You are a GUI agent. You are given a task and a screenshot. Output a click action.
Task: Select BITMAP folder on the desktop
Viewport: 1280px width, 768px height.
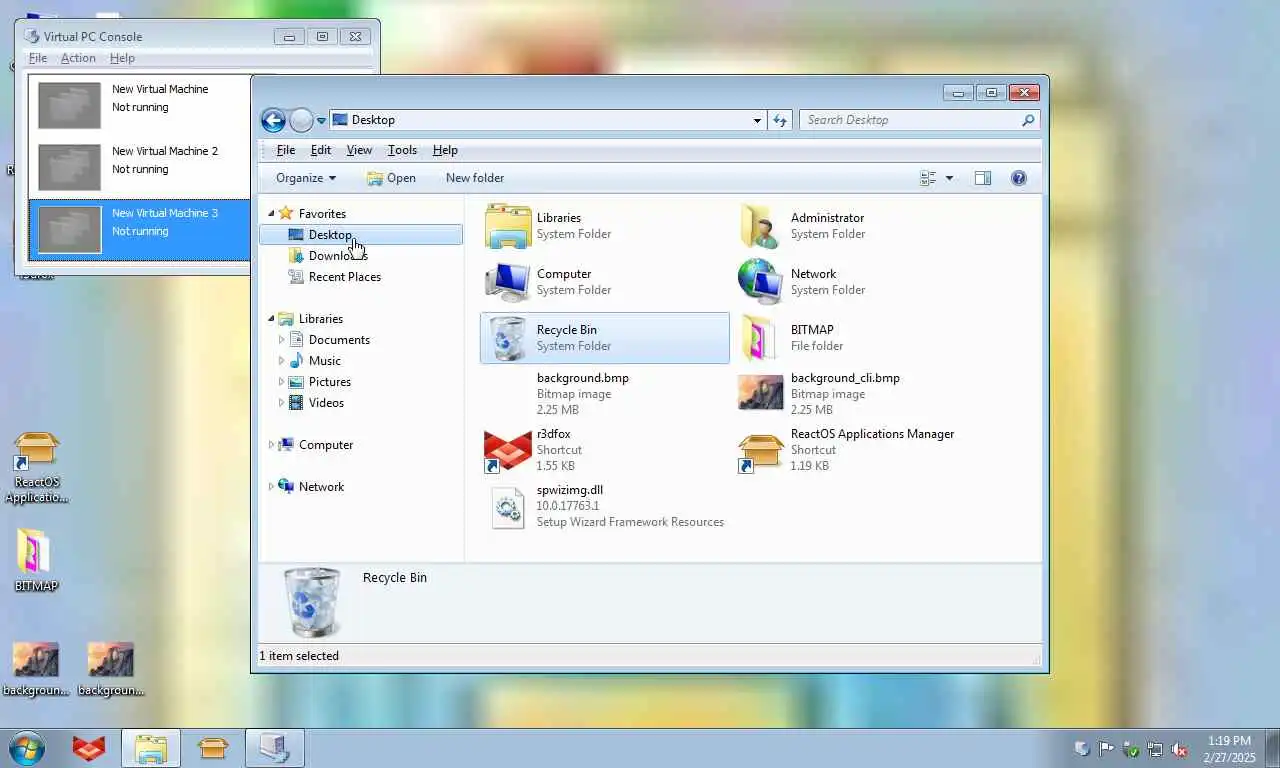pyautogui.click(x=36, y=560)
